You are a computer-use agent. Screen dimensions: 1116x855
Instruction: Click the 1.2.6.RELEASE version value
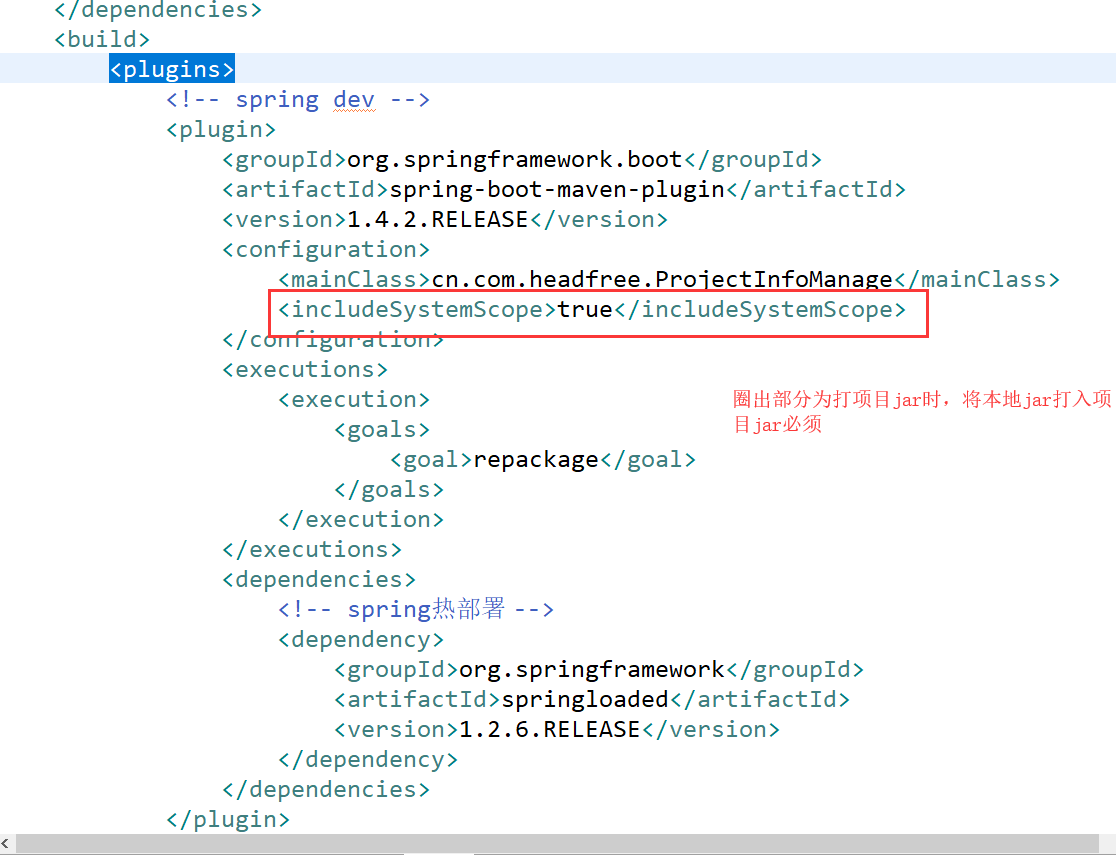tap(549, 730)
